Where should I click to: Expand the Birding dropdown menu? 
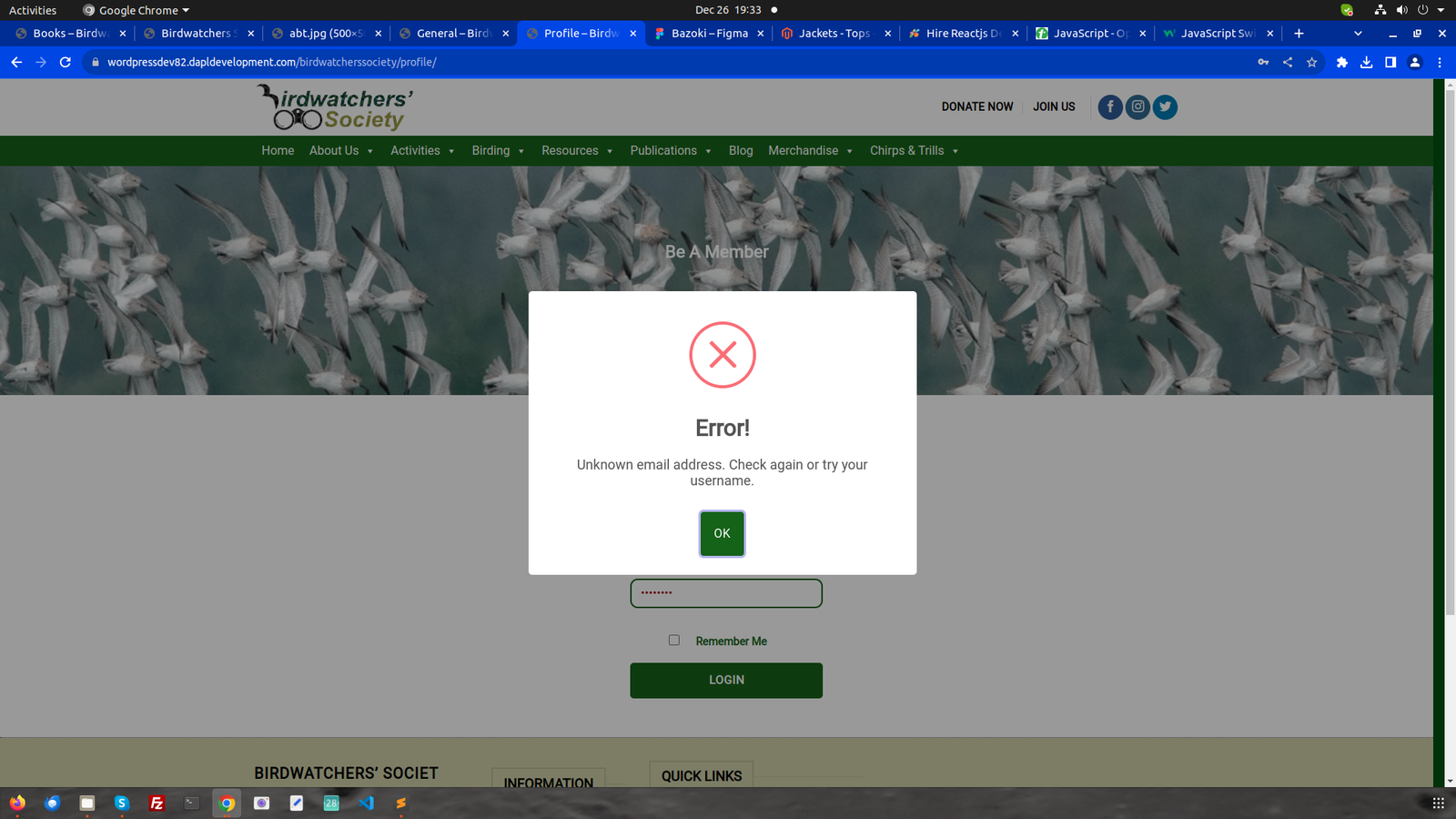pos(497,151)
